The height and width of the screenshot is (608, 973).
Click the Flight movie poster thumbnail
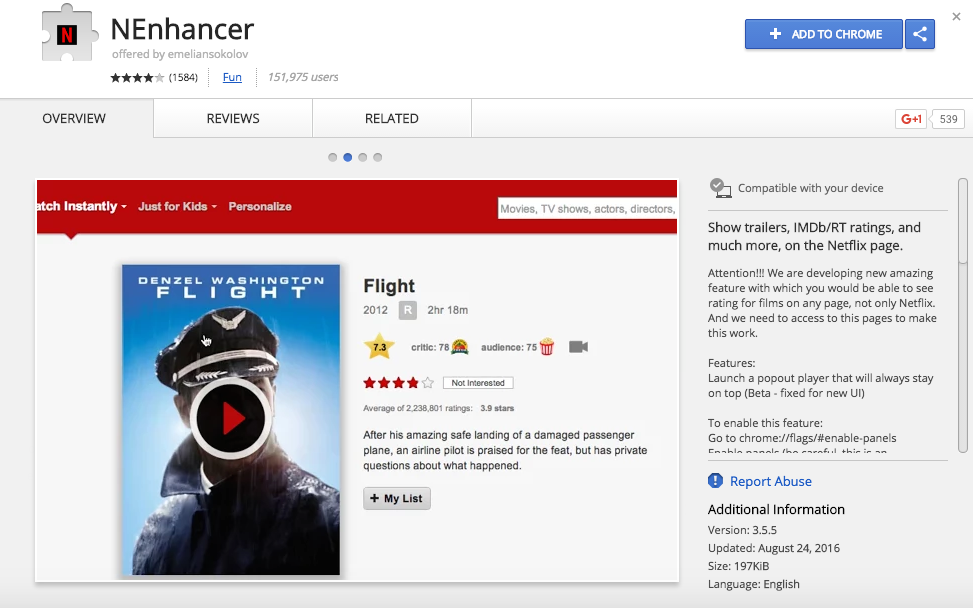pos(231,420)
